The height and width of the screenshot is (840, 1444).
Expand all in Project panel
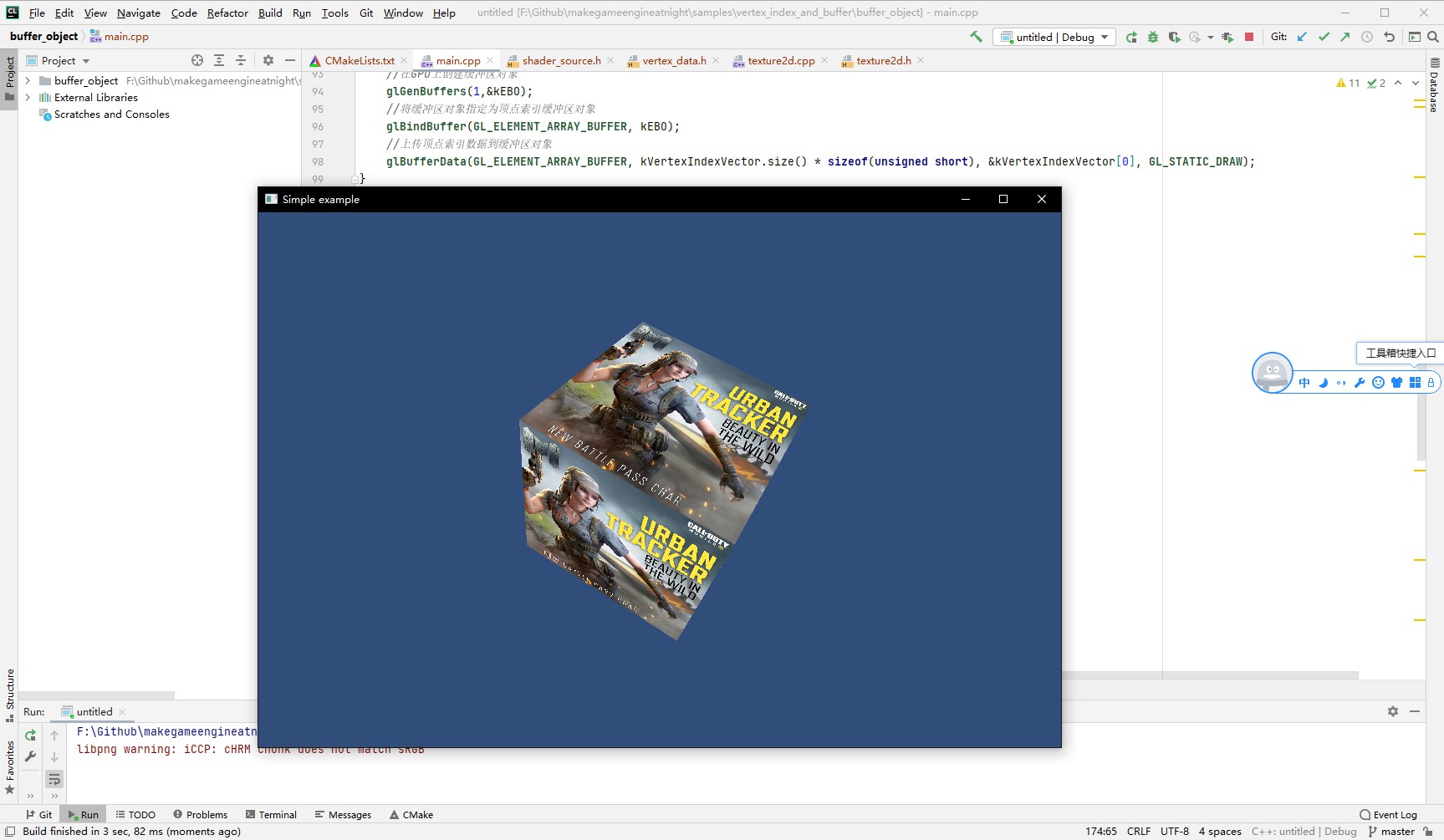[219, 60]
